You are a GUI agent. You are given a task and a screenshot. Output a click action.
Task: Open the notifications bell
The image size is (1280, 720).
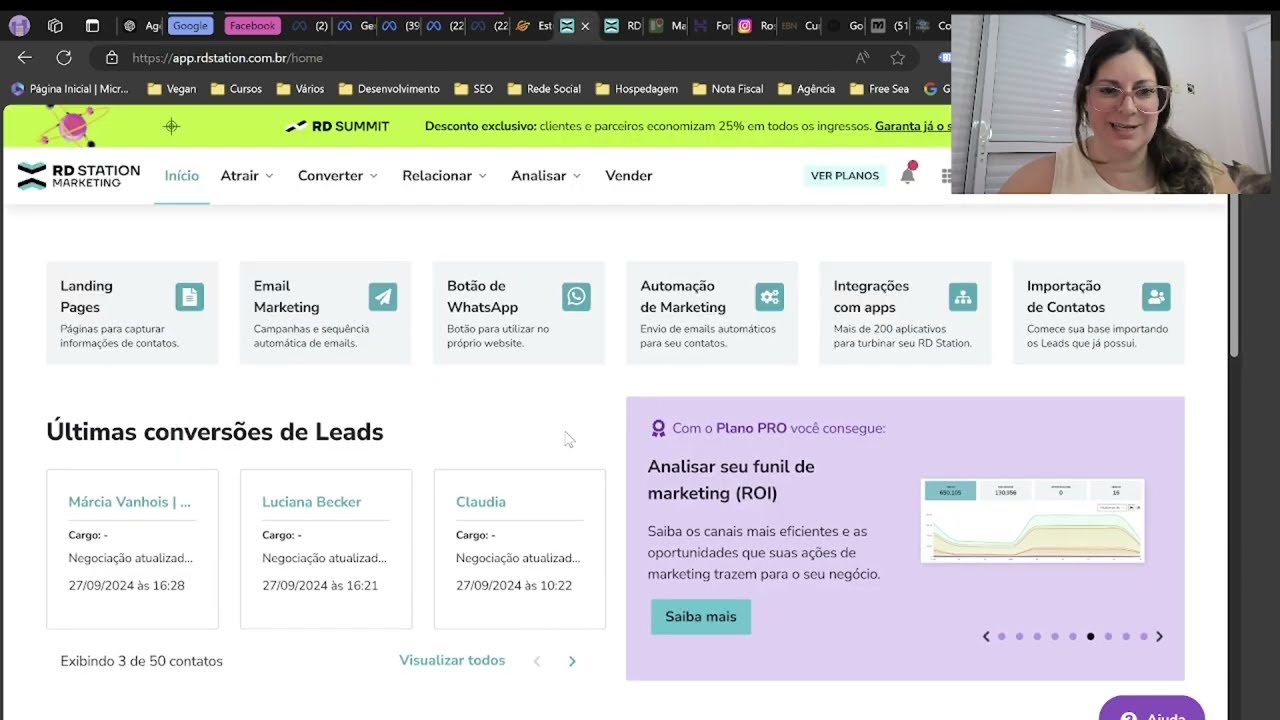point(907,175)
